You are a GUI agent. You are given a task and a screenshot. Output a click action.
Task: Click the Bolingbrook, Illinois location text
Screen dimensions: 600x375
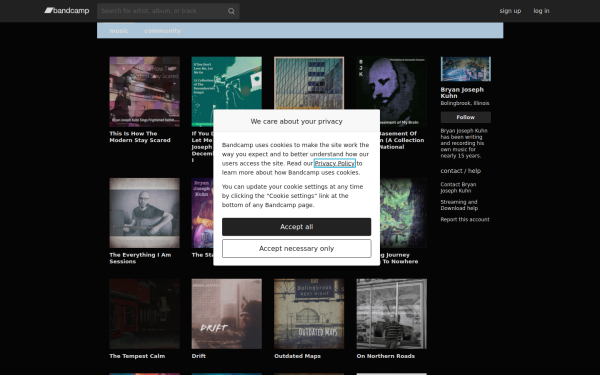[465, 103]
